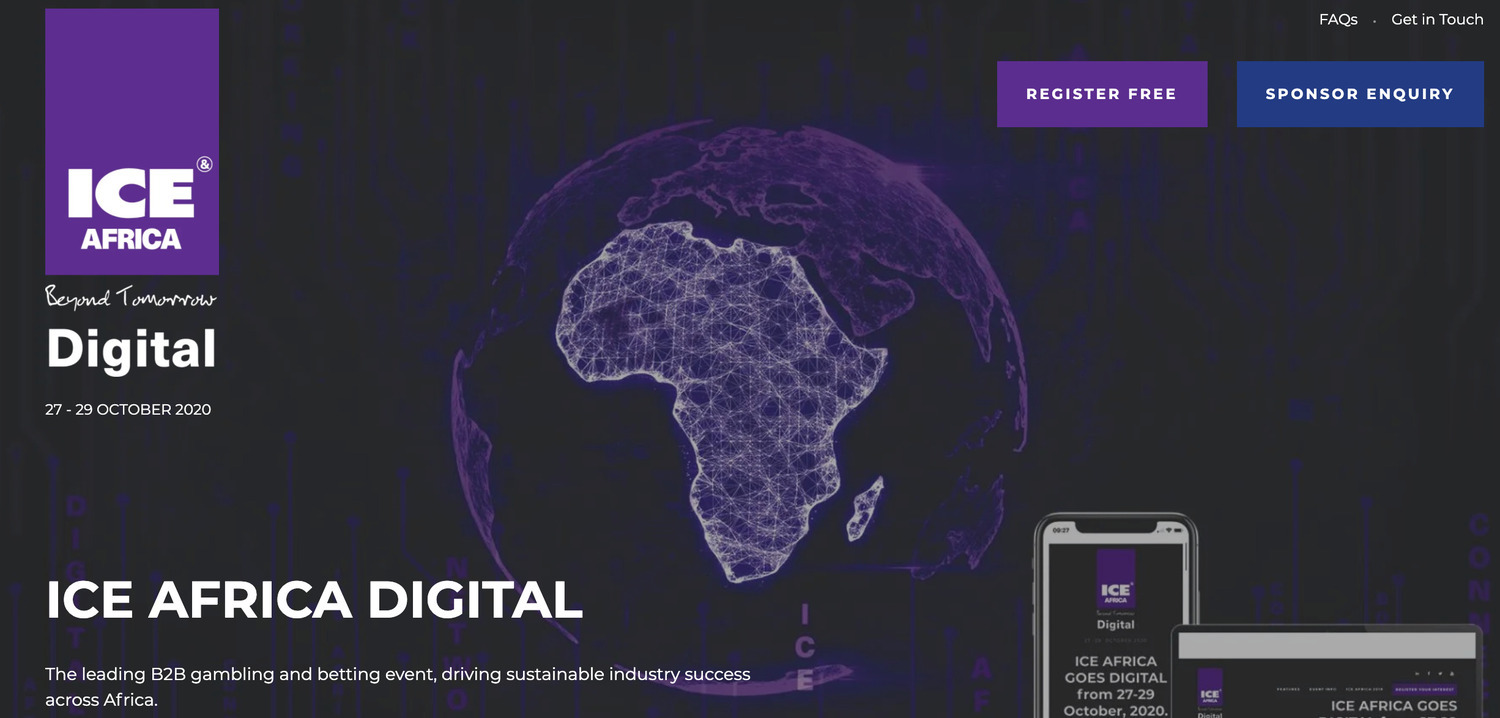Click the registered ampersand symbol in the logo
Screen dimensions: 1500x718
(204, 165)
